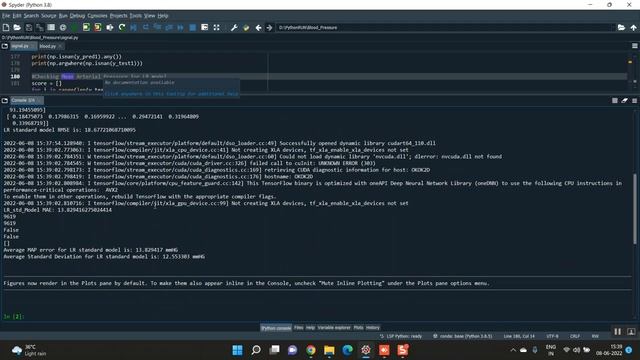Click LSP Python ready status

401,336
